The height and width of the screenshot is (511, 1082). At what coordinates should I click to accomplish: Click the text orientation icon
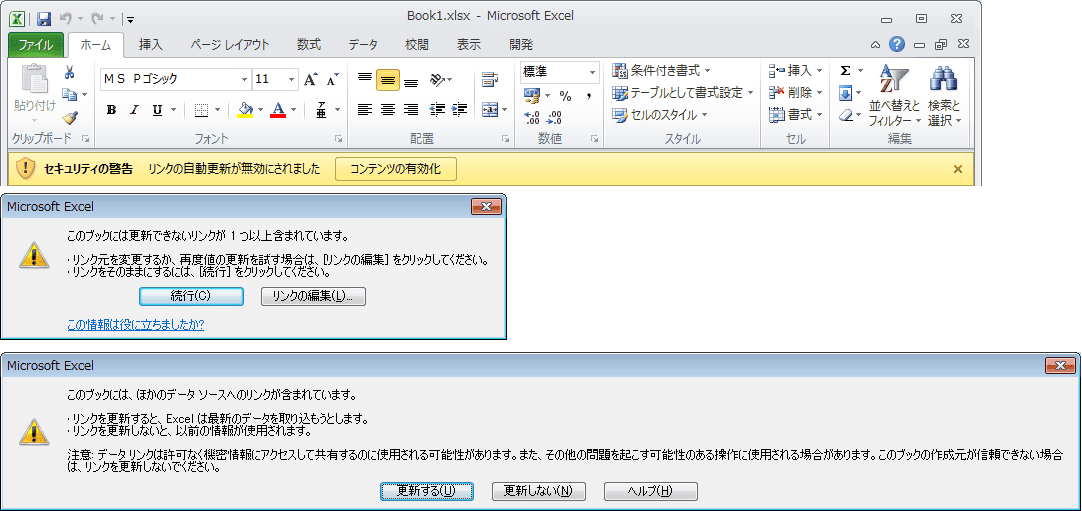(437, 79)
